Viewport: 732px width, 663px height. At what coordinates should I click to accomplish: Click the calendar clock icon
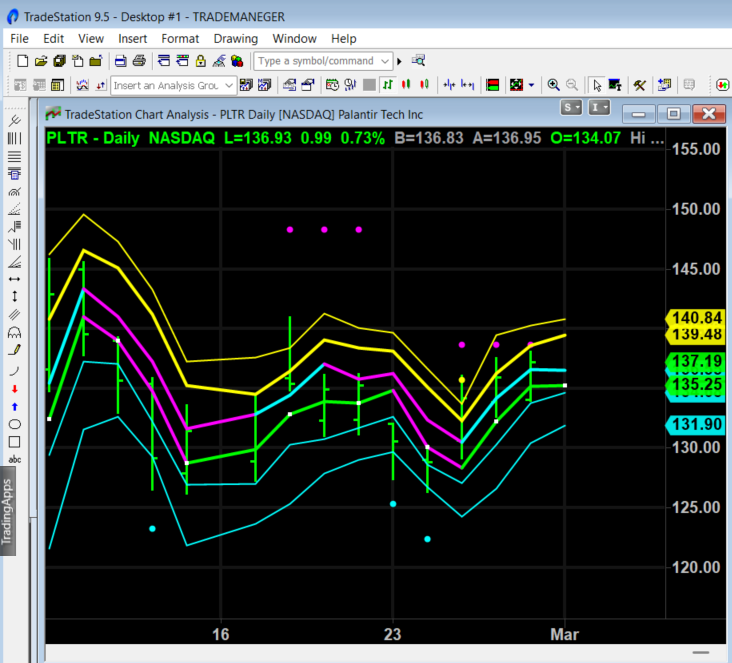pos(332,85)
